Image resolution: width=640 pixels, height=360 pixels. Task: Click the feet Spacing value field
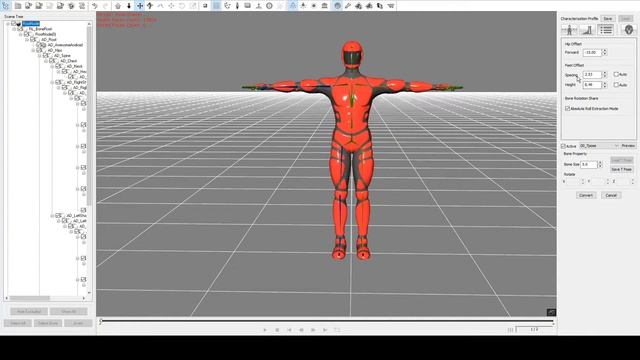[592, 74]
